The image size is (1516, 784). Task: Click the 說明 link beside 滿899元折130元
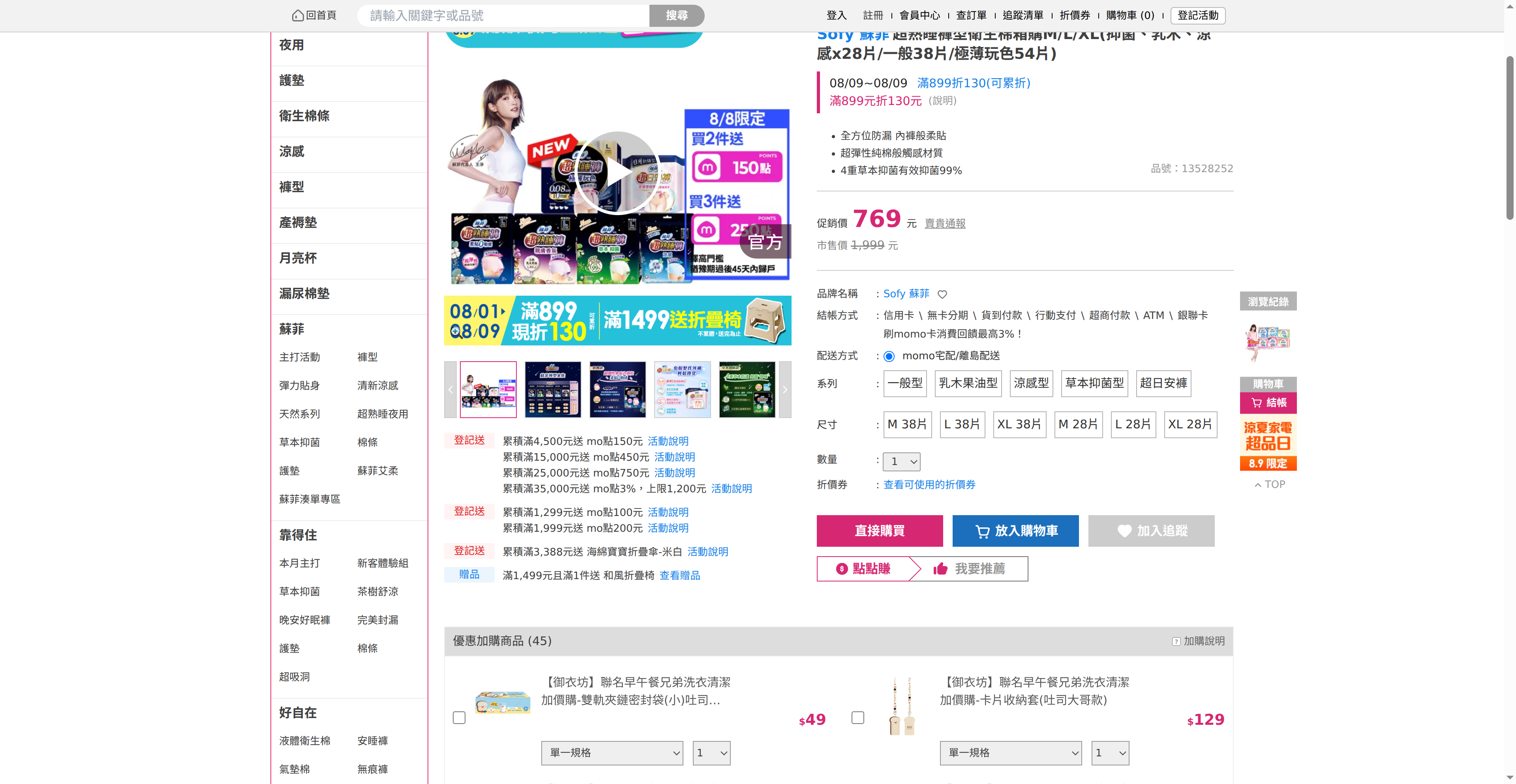coord(943,101)
